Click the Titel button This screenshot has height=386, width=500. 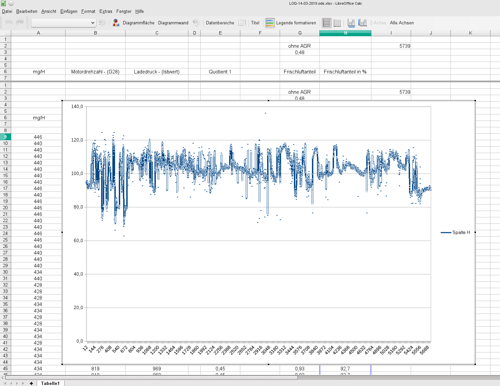coord(255,23)
